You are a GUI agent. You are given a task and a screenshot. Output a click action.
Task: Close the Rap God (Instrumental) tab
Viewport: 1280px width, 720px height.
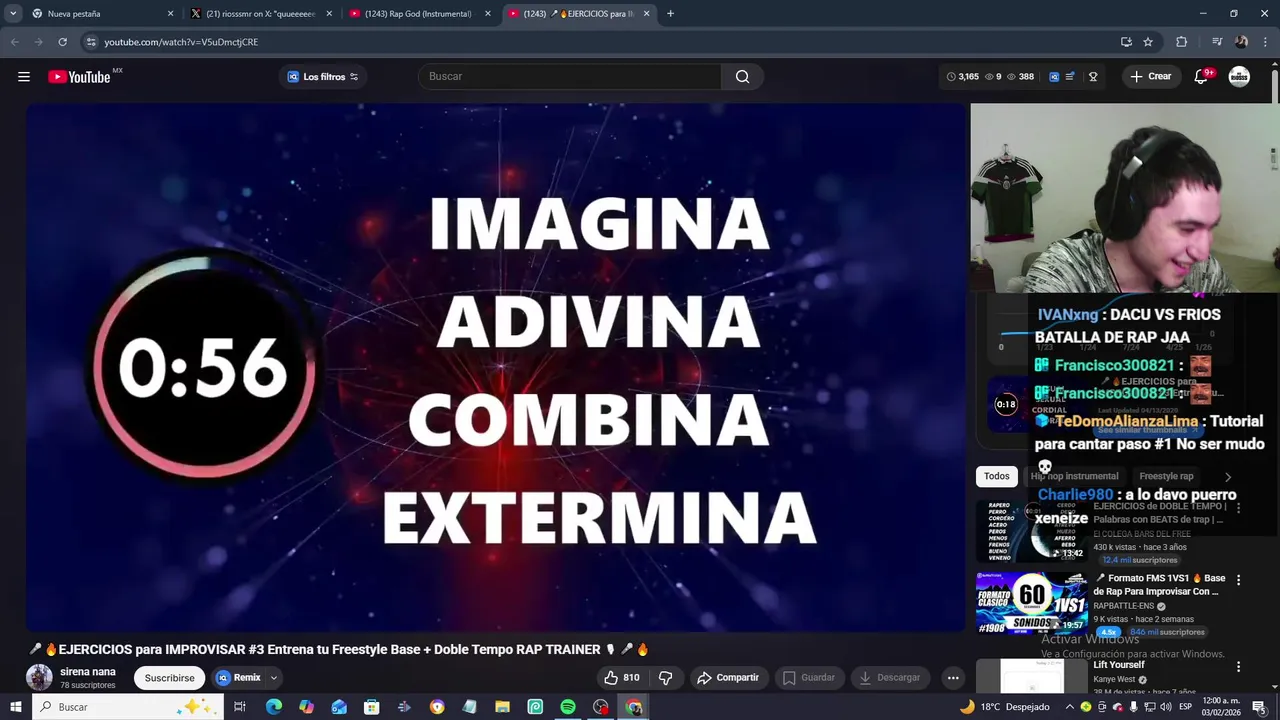[488, 14]
